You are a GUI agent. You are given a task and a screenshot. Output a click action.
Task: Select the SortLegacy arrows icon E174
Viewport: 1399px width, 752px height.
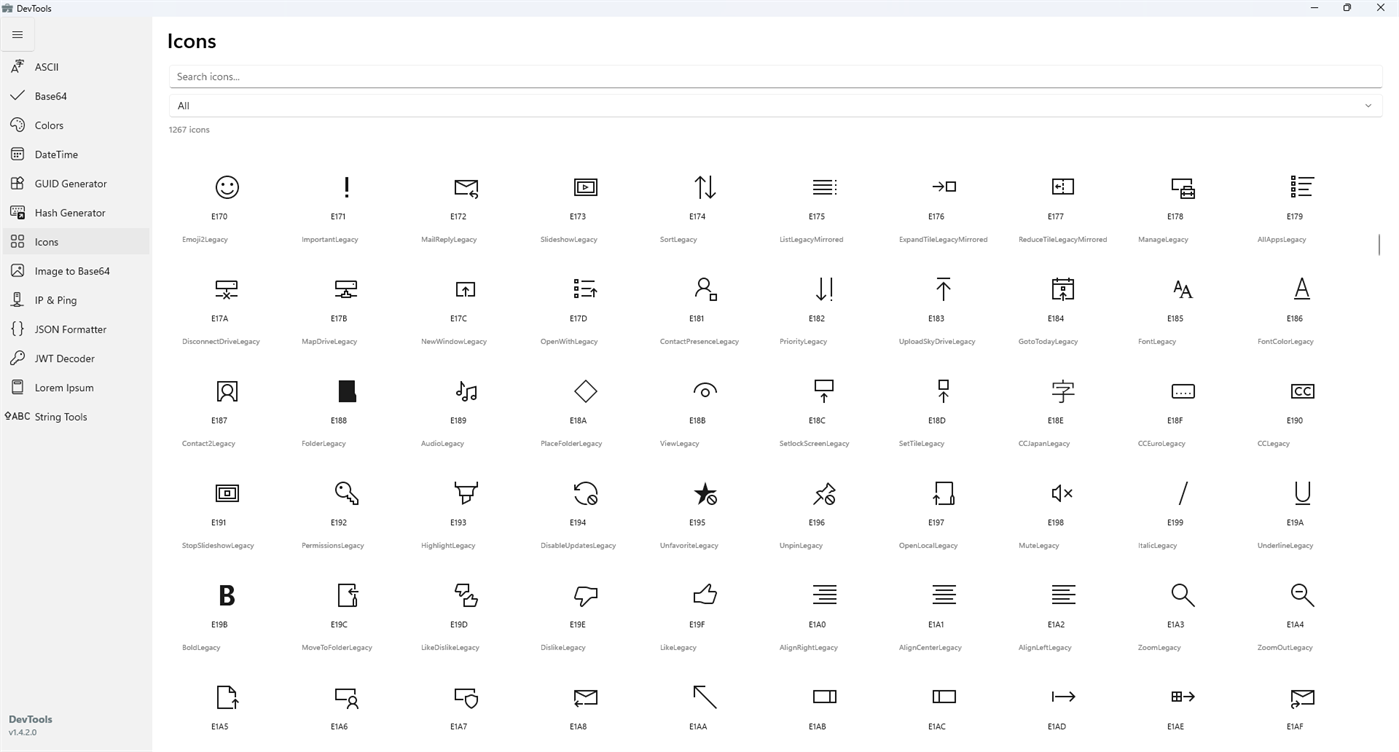tap(705, 187)
